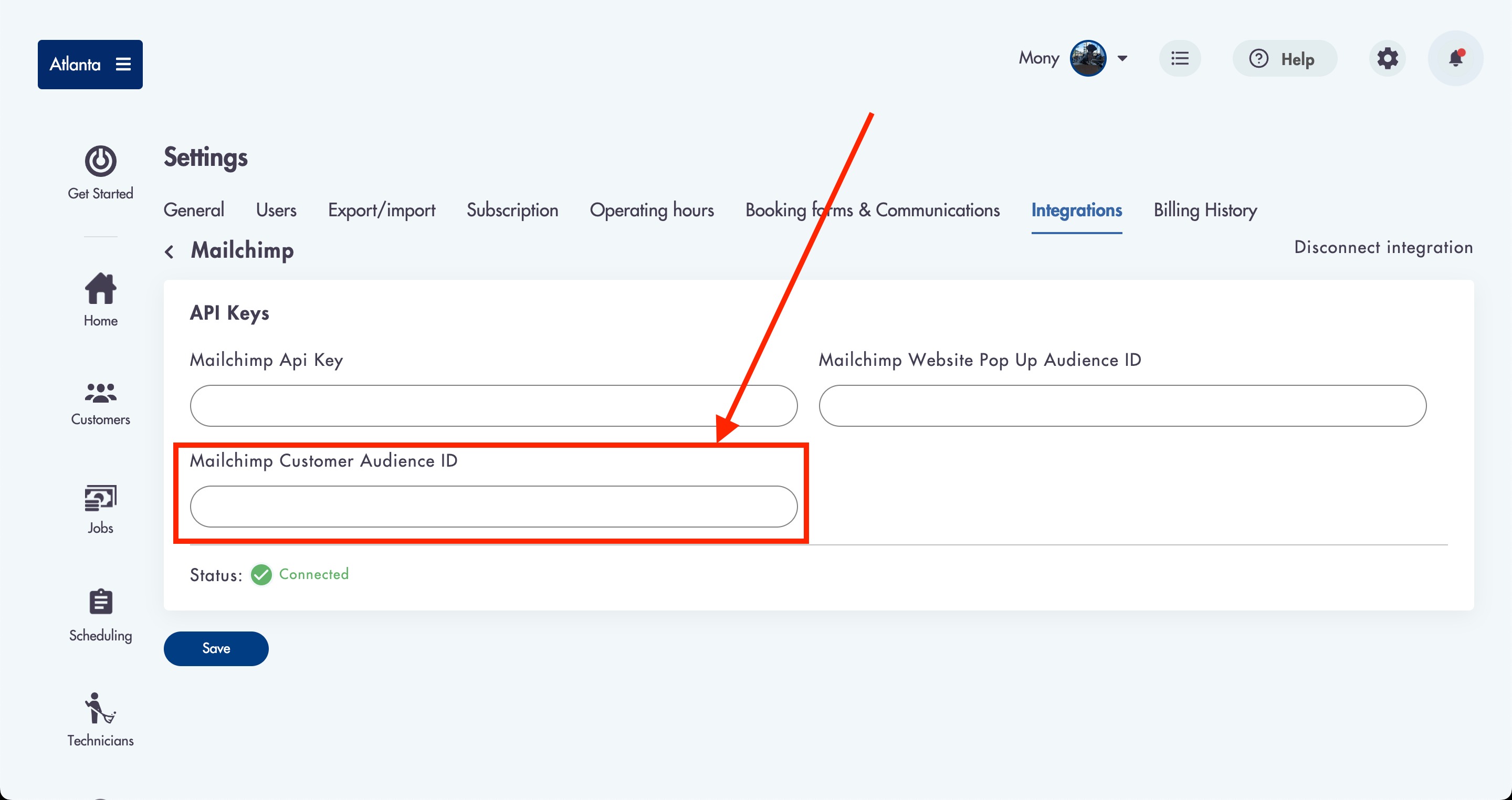Open Booking forms & Communications tab
1512x800 pixels.
tap(872, 210)
